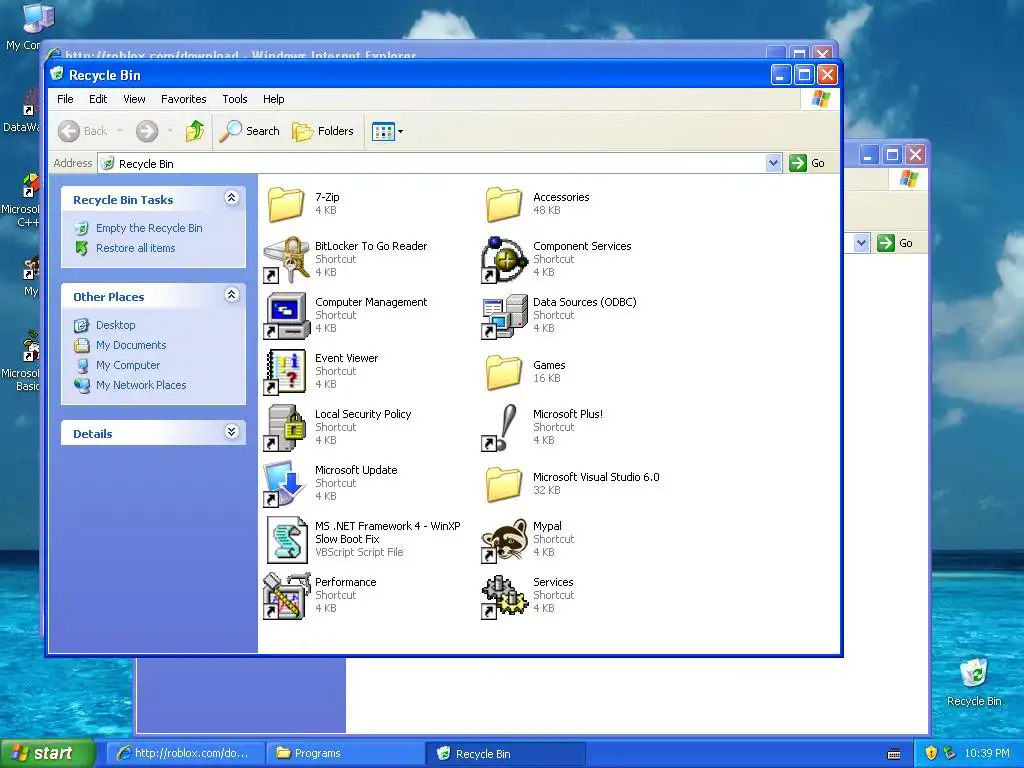Click the Forward navigation arrow
Image resolution: width=1024 pixels, height=768 pixels.
click(x=147, y=131)
